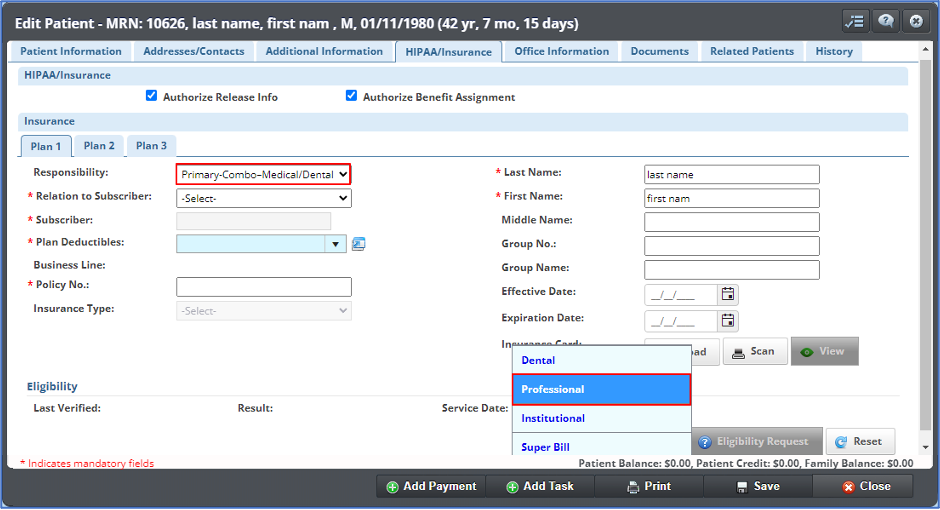
Task: Toggle Authorize Release Info checkbox
Action: 152,96
